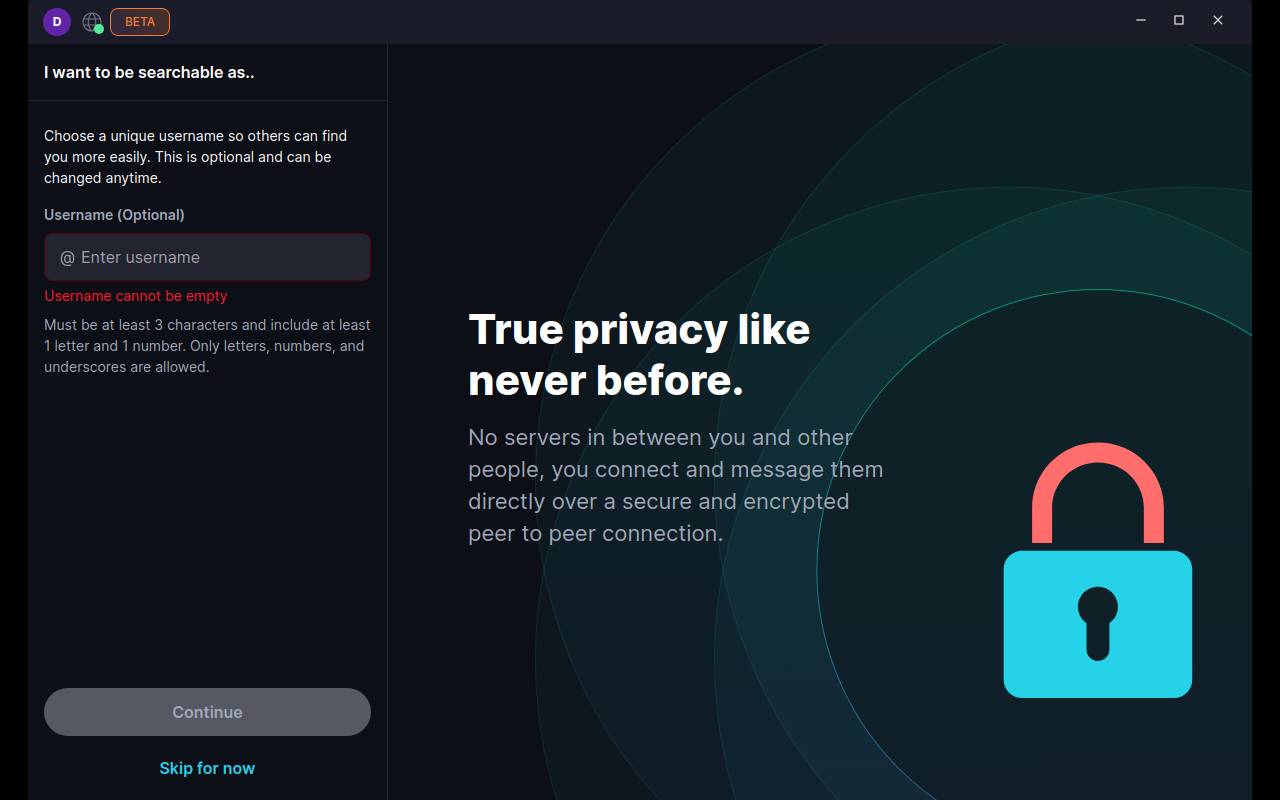The width and height of the screenshot is (1280, 800).
Task: Click the "No servers in between" paragraph
Action: 675,485
